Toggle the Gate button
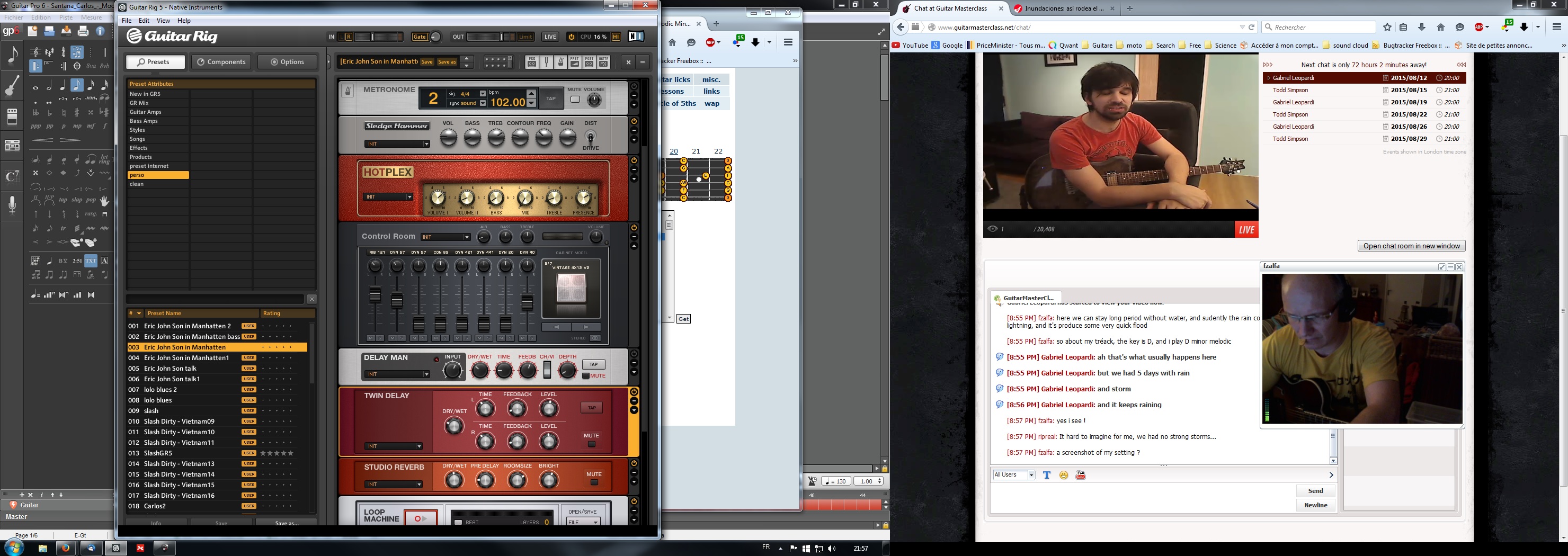 420,37
